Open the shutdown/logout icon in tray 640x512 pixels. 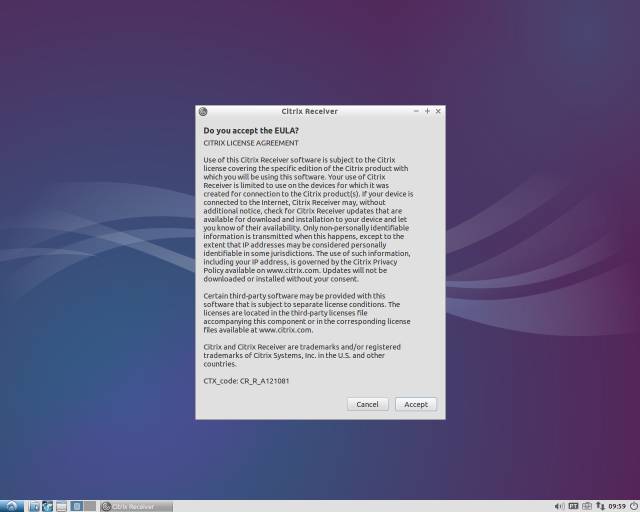[634, 506]
